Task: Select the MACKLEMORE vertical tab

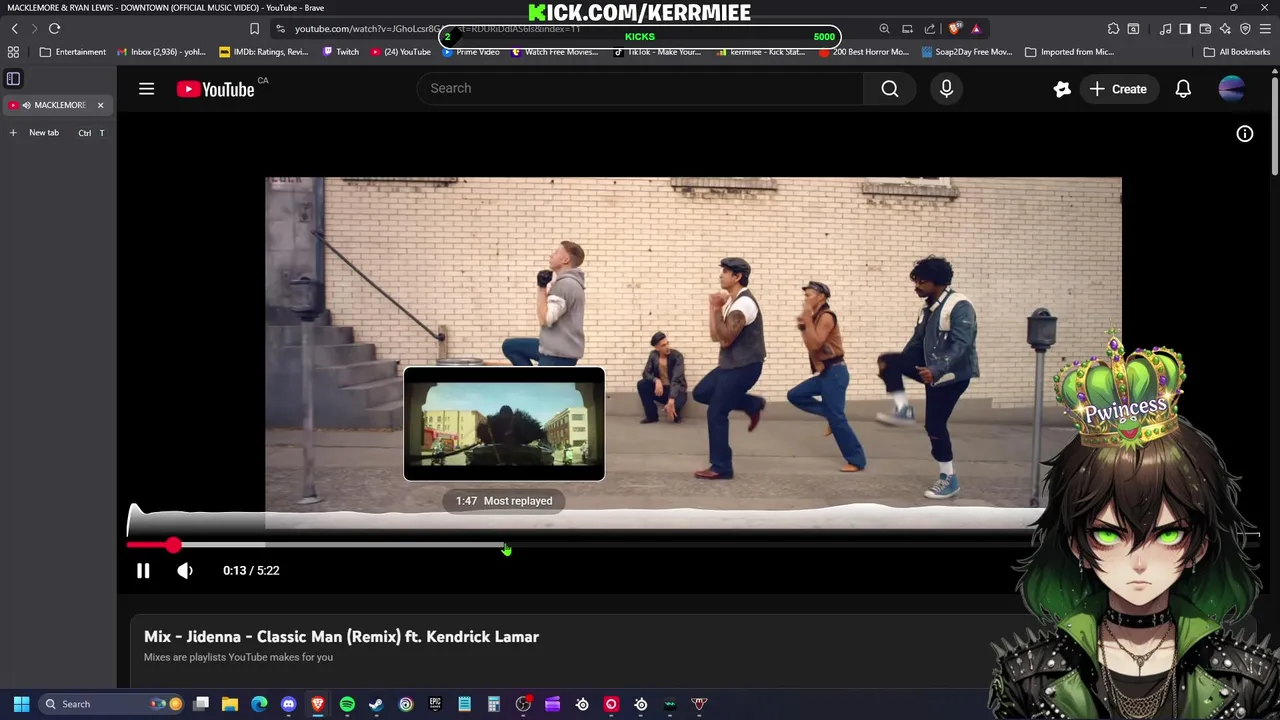Action: click(x=56, y=105)
